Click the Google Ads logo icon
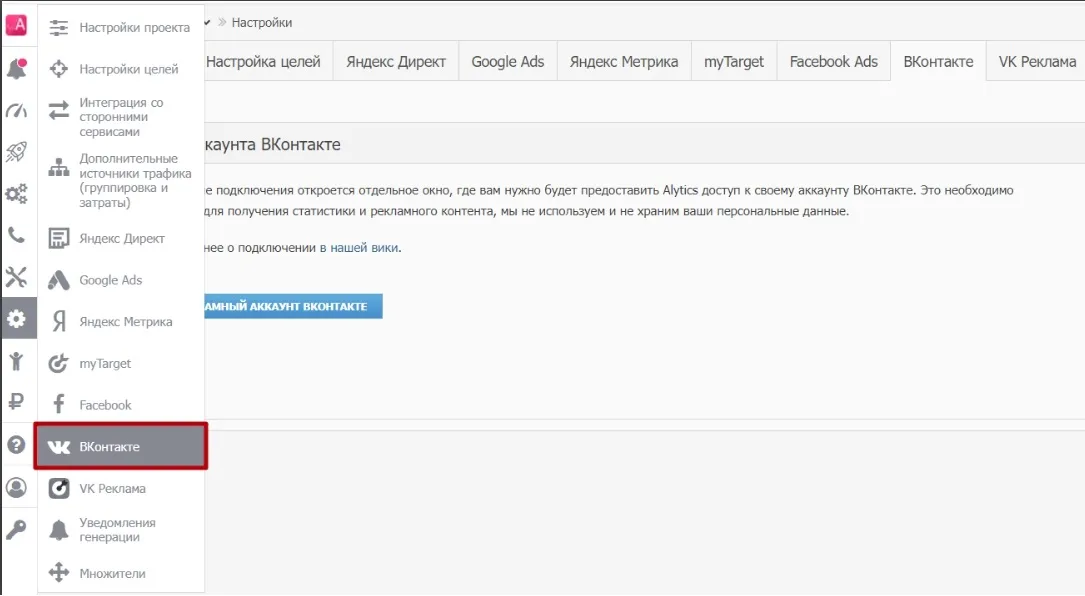The width and height of the screenshot is (1085, 596). [59, 280]
